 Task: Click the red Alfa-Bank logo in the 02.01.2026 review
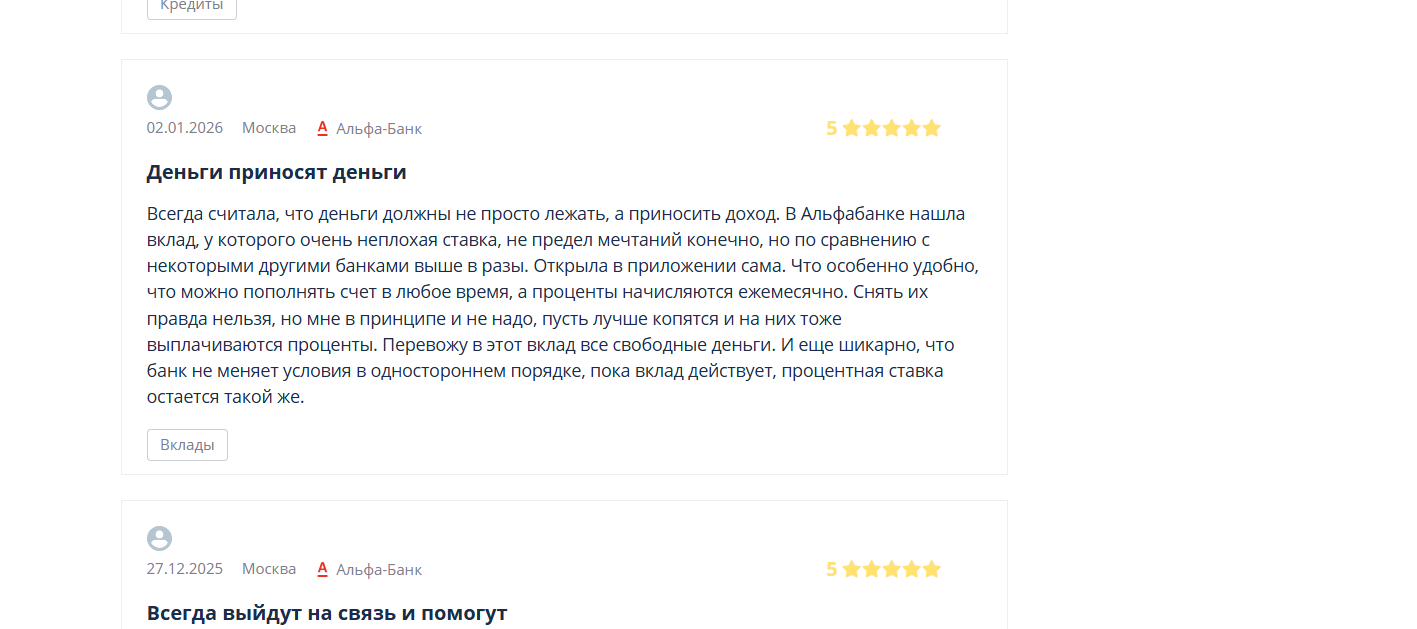click(323, 128)
